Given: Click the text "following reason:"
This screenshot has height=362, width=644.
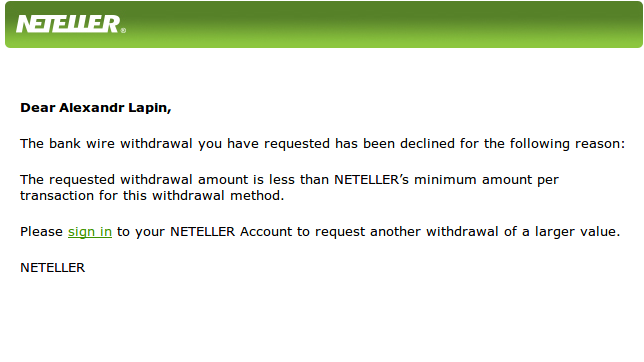Looking at the screenshot, I should [x=567, y=144].
